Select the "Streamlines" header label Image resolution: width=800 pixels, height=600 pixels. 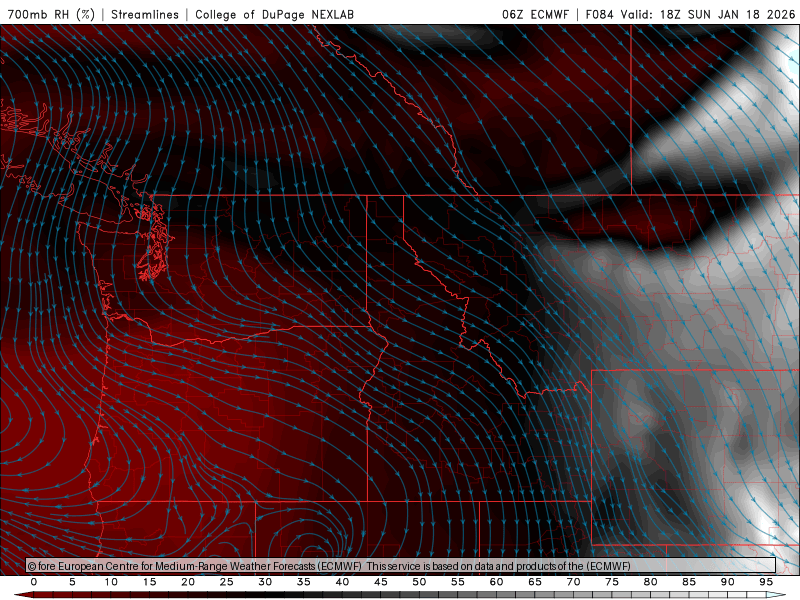pos(145,14)
